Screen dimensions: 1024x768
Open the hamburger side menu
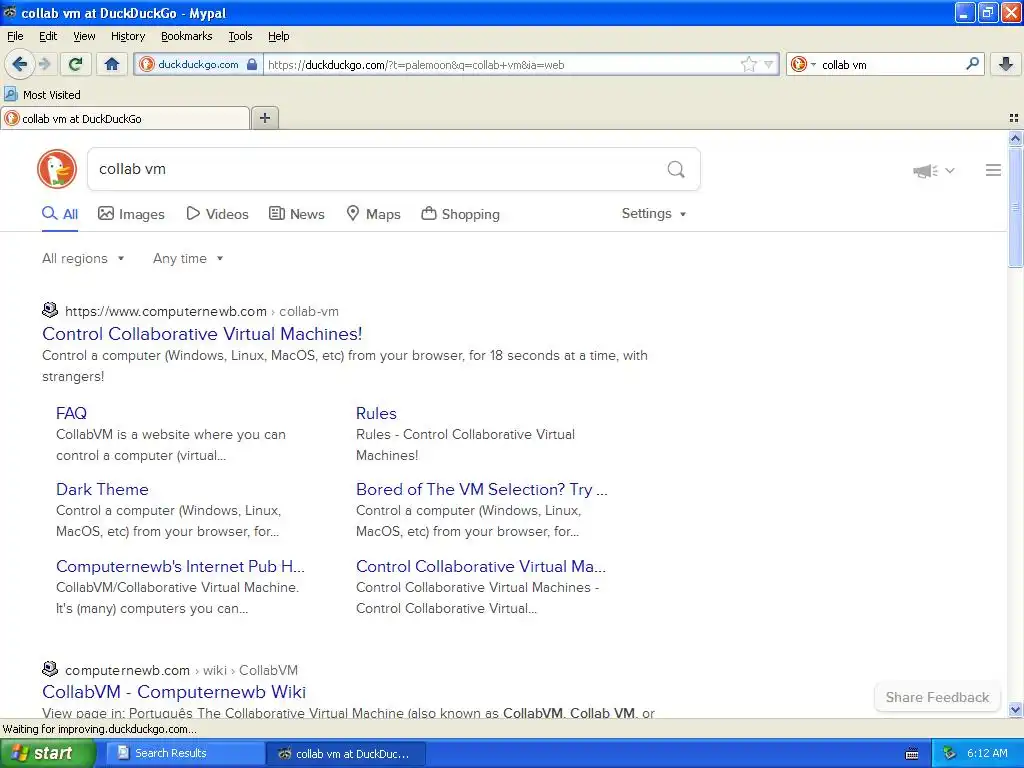pyautogui.click(x=993, y=170)
